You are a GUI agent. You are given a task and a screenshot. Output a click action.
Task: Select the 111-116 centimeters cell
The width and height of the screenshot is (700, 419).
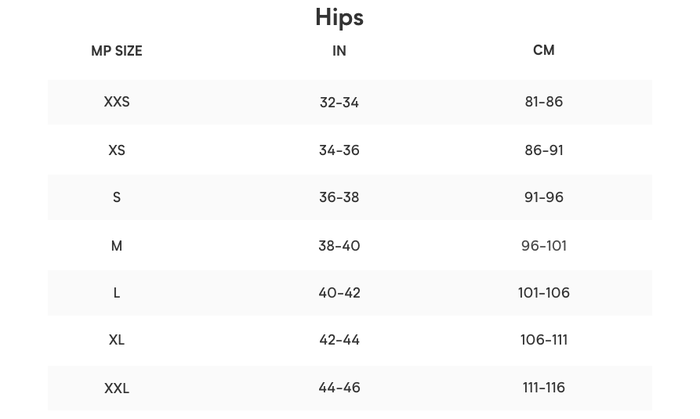[543, 388]
